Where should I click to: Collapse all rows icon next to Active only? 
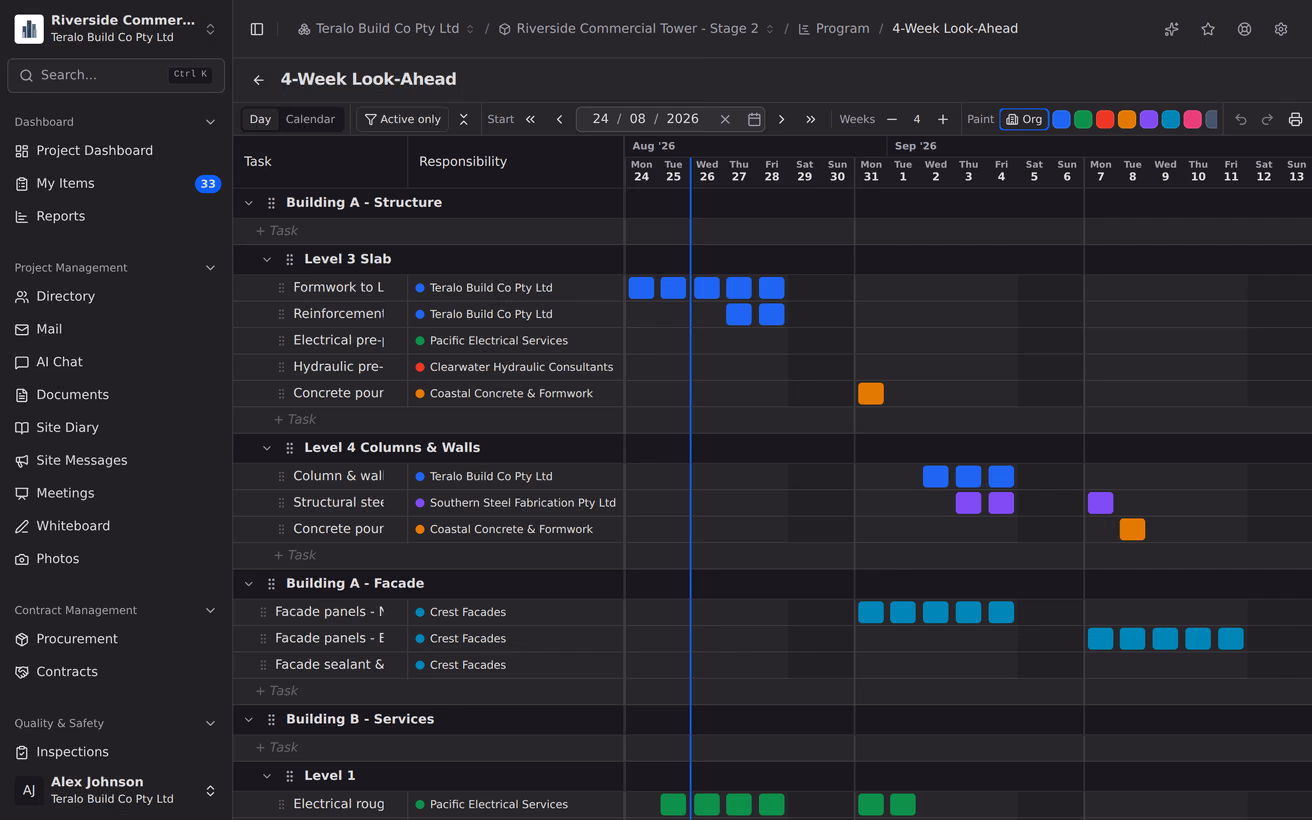pyautogui.click(x=464, y=119)
